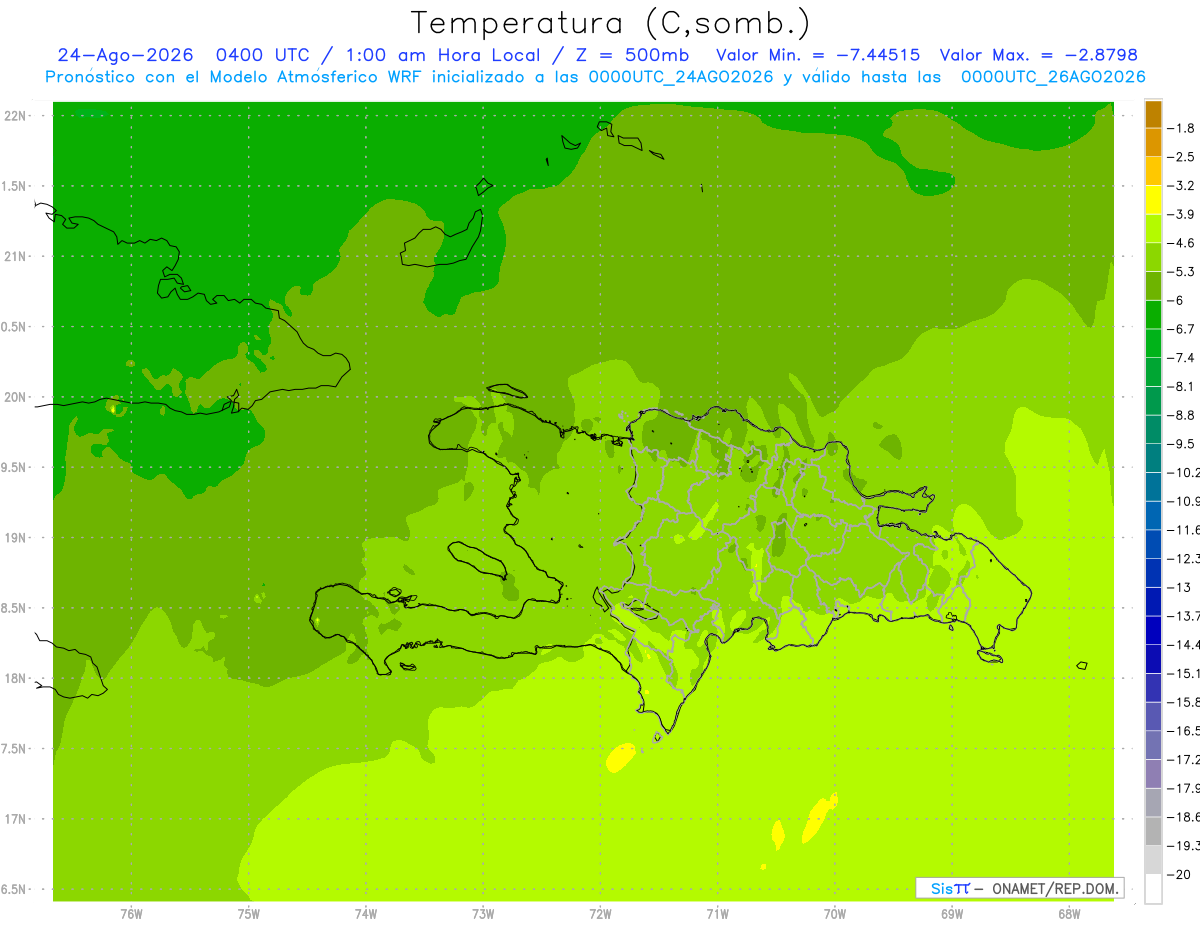Click the "-5.3" legend value
This screenshot has width=1200, height=927.
(1181, 272)
